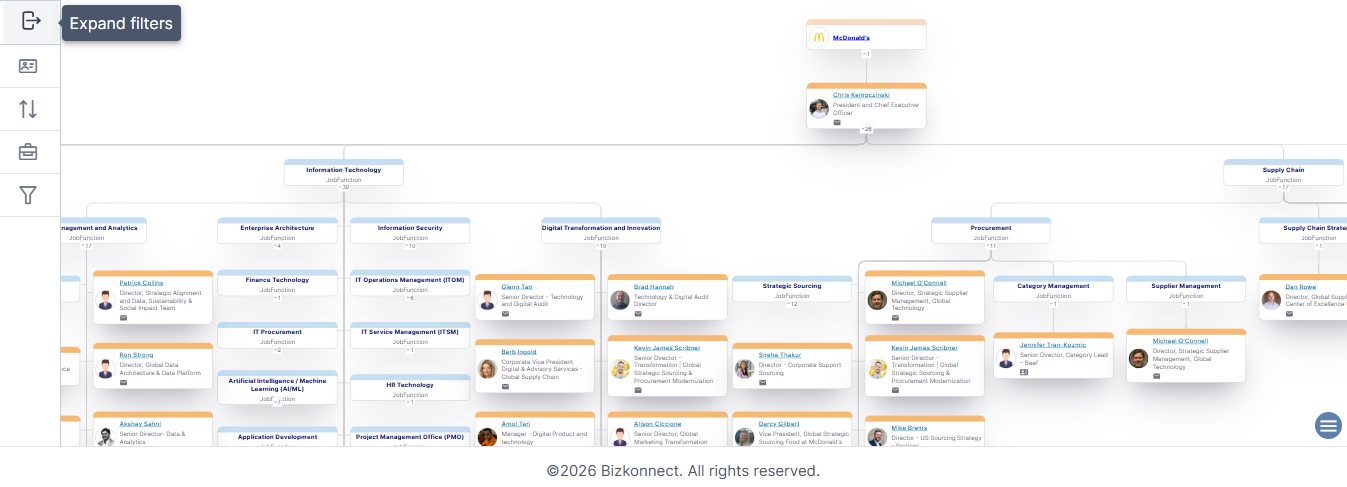
Task: Click mail icon on Dan Rowe's card
Action: (1289, 313)
